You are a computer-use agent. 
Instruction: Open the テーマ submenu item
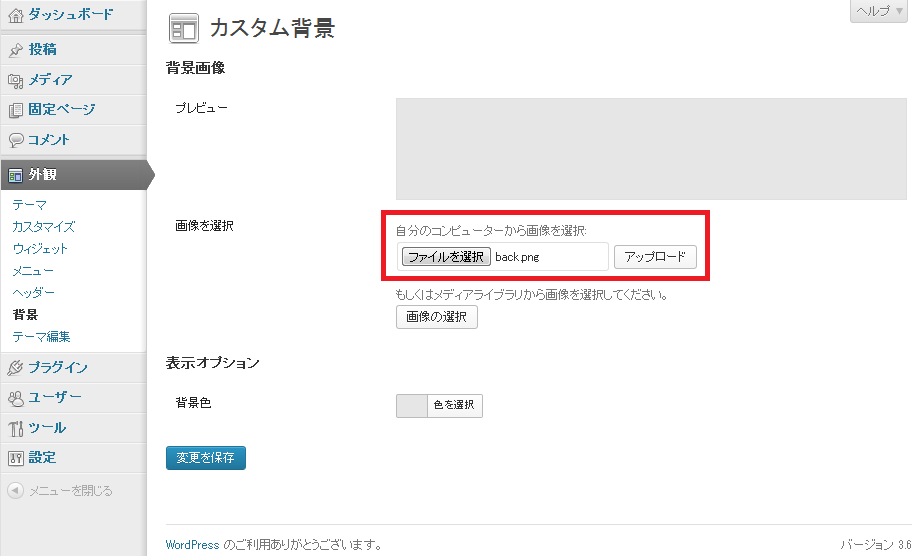pyautogui.click(x=29, y=205)
